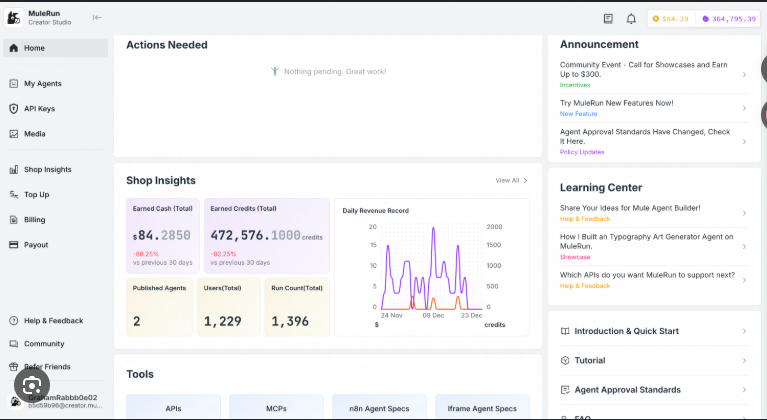
Task: Click the Refer Friends gift icon
Action: coord(14,367)
